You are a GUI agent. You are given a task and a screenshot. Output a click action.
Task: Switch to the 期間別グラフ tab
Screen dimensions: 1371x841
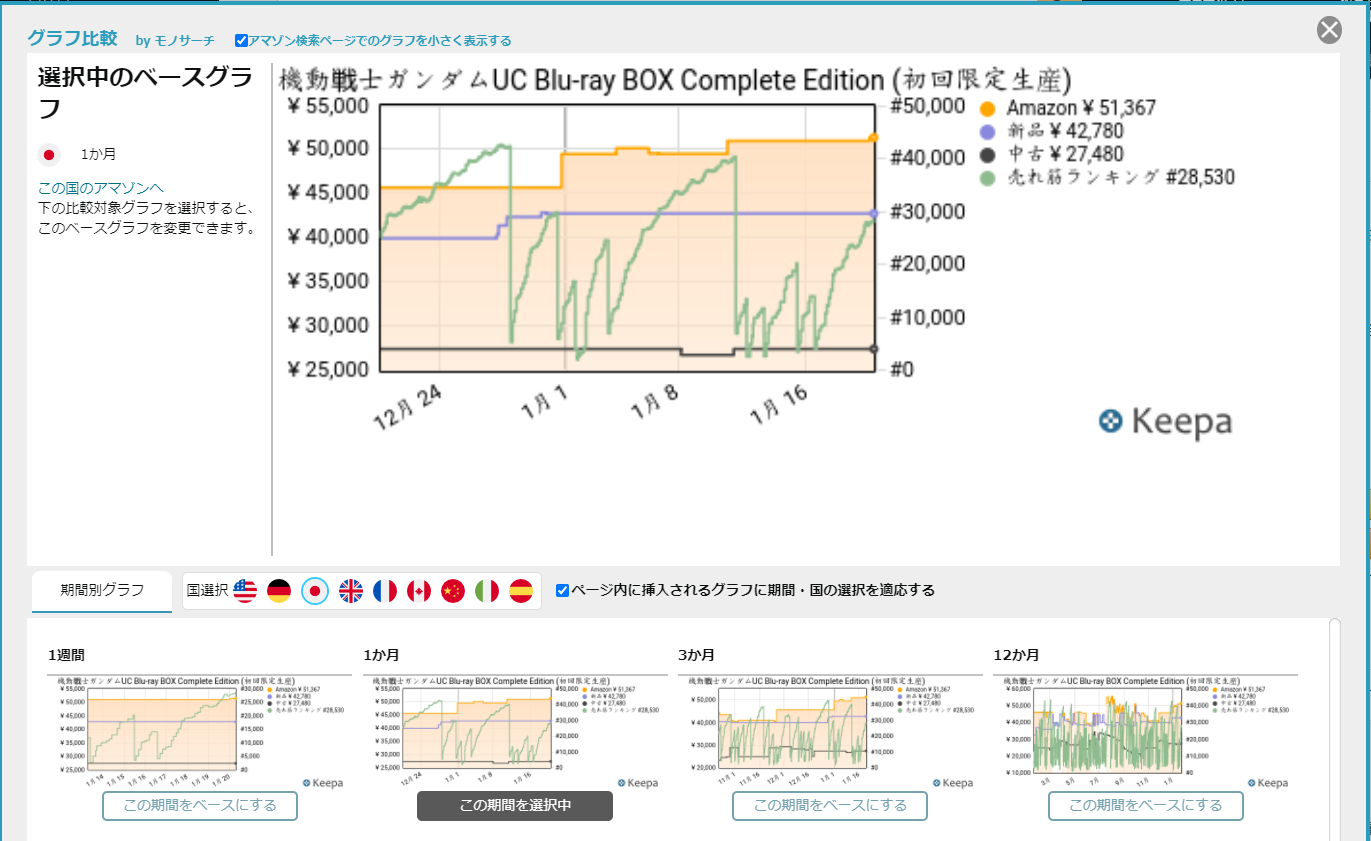102,590
